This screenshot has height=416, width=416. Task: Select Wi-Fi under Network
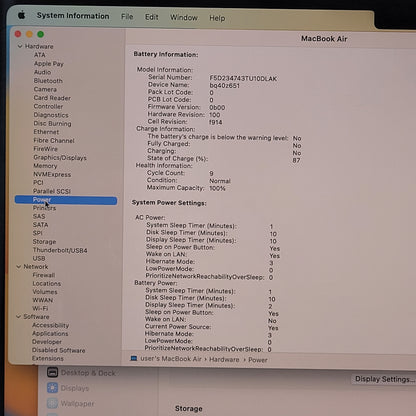(40, 308)
